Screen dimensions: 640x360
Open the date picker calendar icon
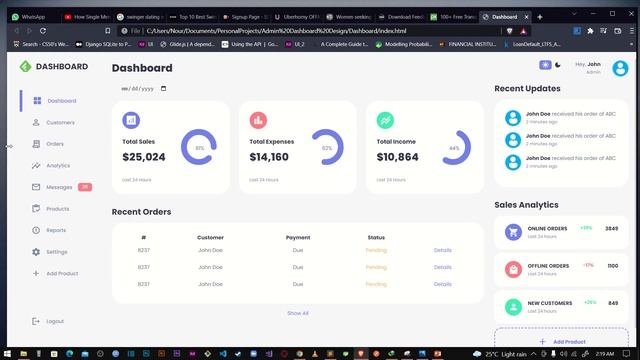[163, 89]
